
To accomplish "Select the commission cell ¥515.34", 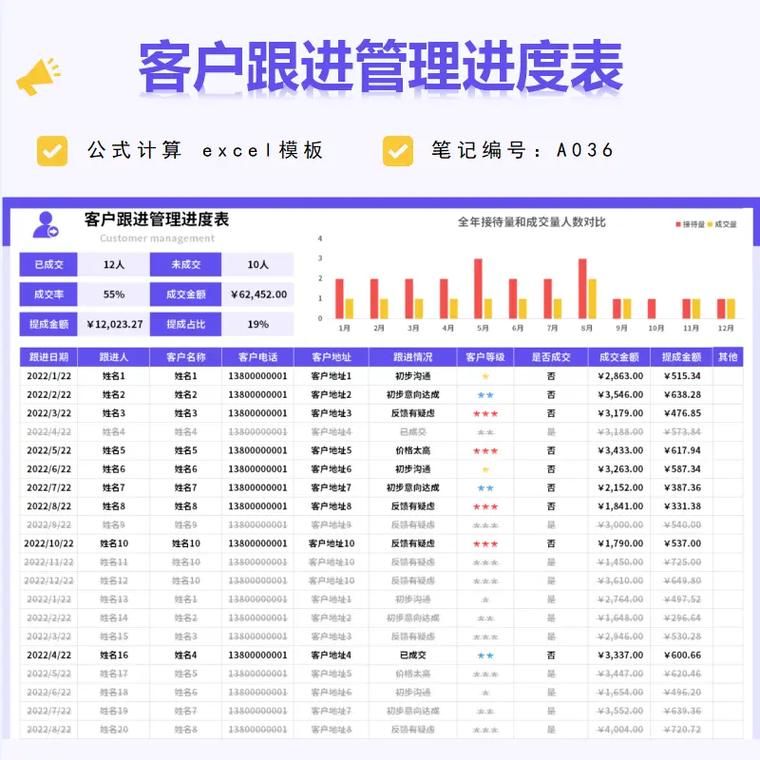I will click(x=682, y=376).
